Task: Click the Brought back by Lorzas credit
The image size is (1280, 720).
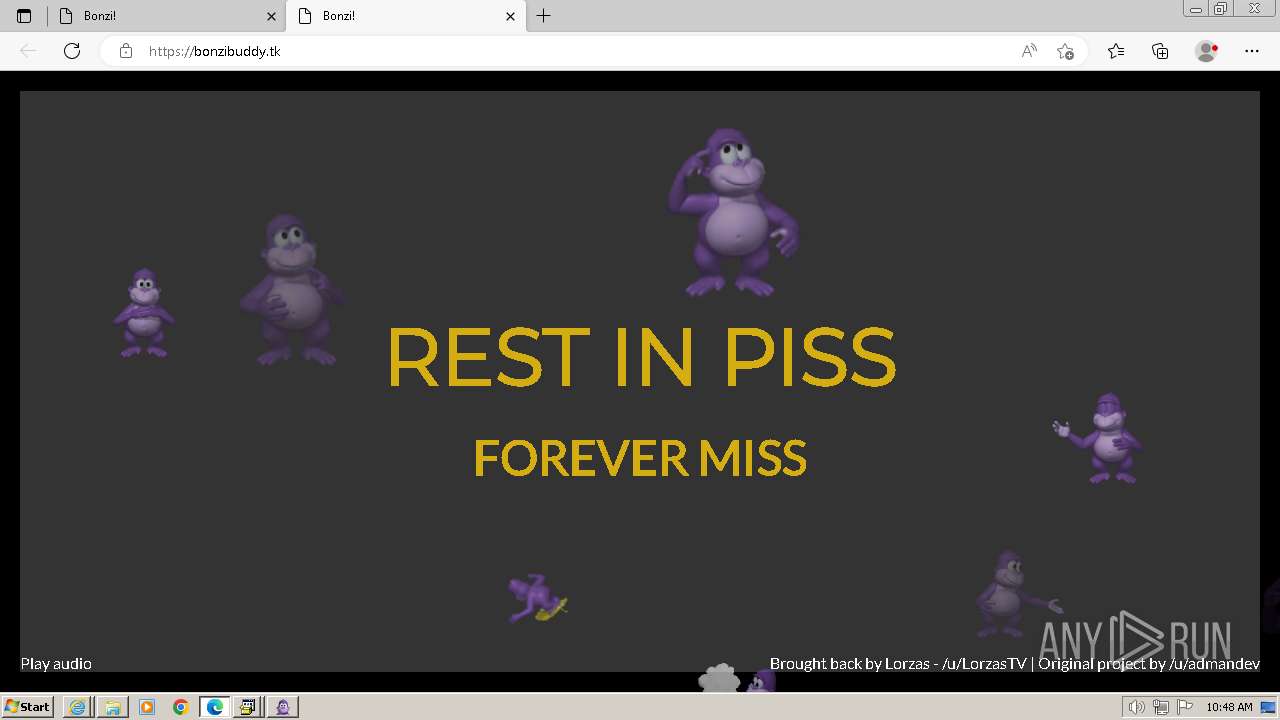Action: (x=898, y=663)
